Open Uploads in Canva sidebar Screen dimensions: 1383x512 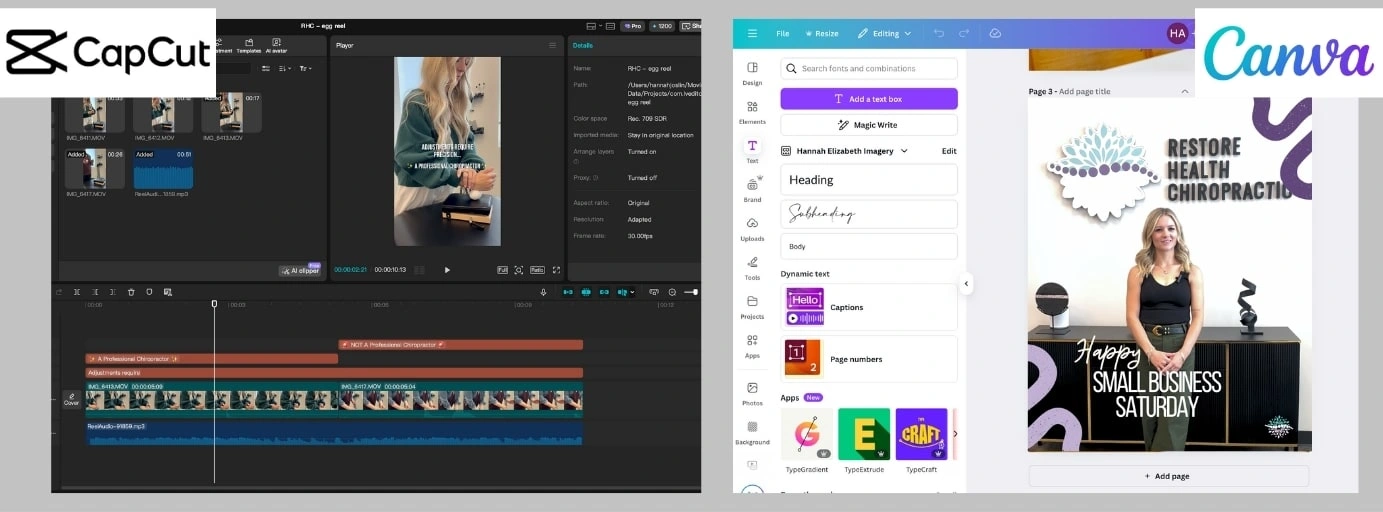click(x=752, y=228)
